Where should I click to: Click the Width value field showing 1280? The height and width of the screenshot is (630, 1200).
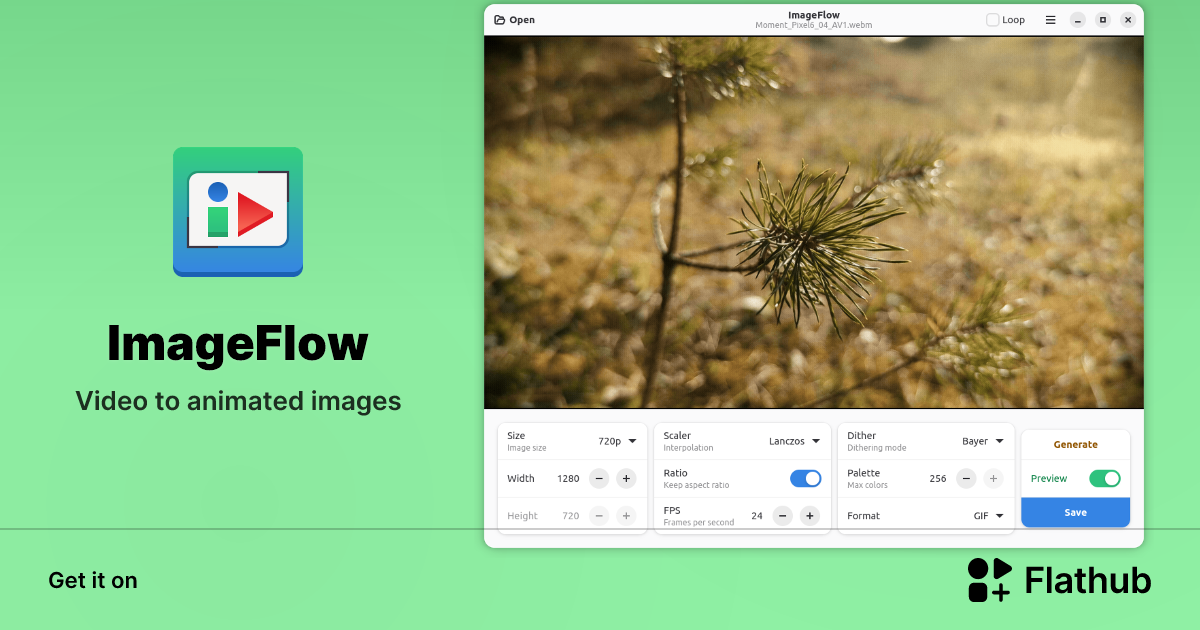point(568,478)
